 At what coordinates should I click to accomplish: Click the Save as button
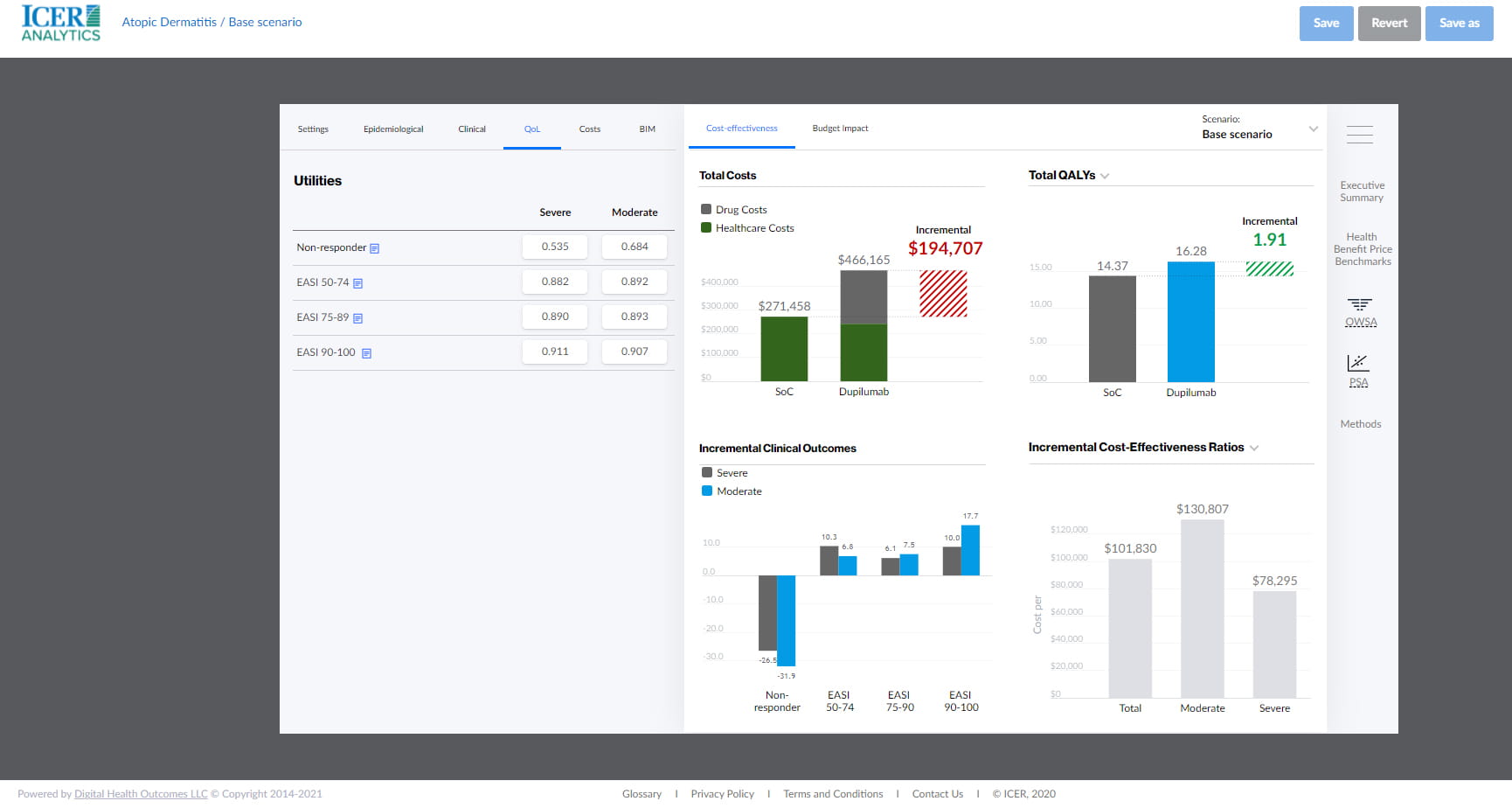coord(1460,24)
